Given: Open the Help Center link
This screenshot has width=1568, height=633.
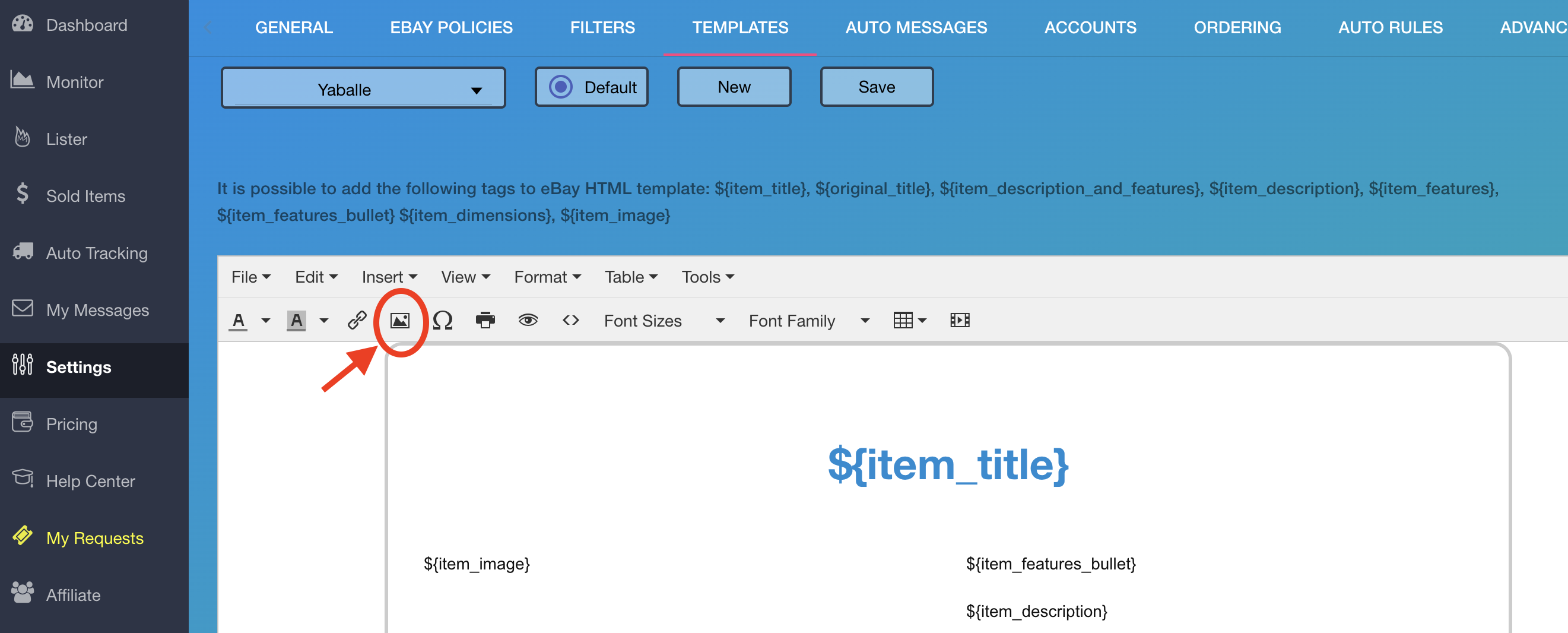Looking at the screenshot, I should coord(90,481).
